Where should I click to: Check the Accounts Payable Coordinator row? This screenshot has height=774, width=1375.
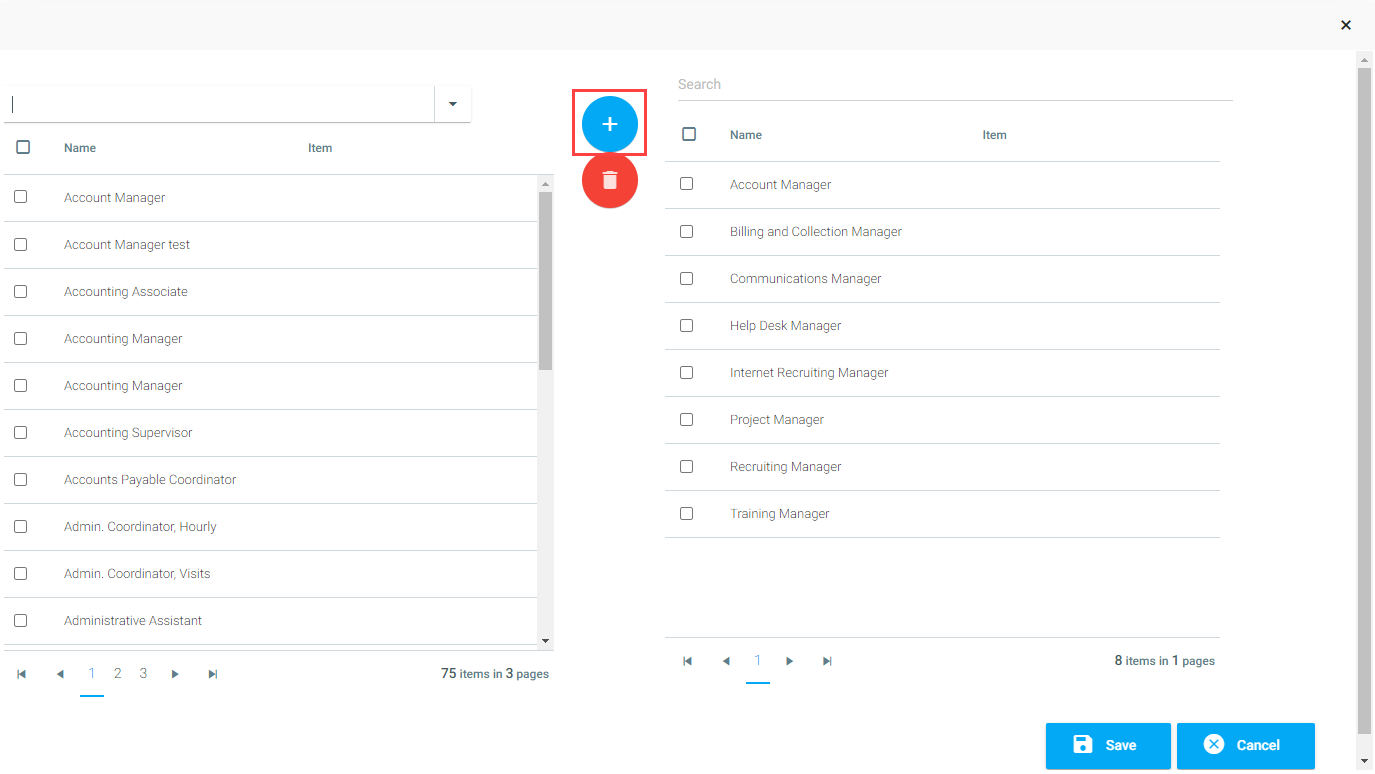[20, 479]
